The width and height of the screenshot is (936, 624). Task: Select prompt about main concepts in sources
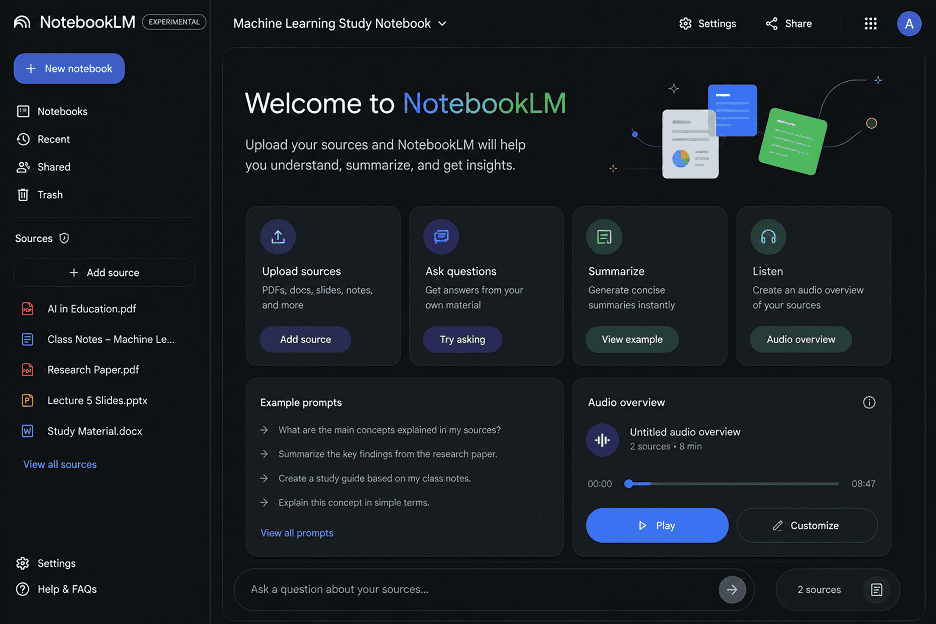click(x=381, y=430)
